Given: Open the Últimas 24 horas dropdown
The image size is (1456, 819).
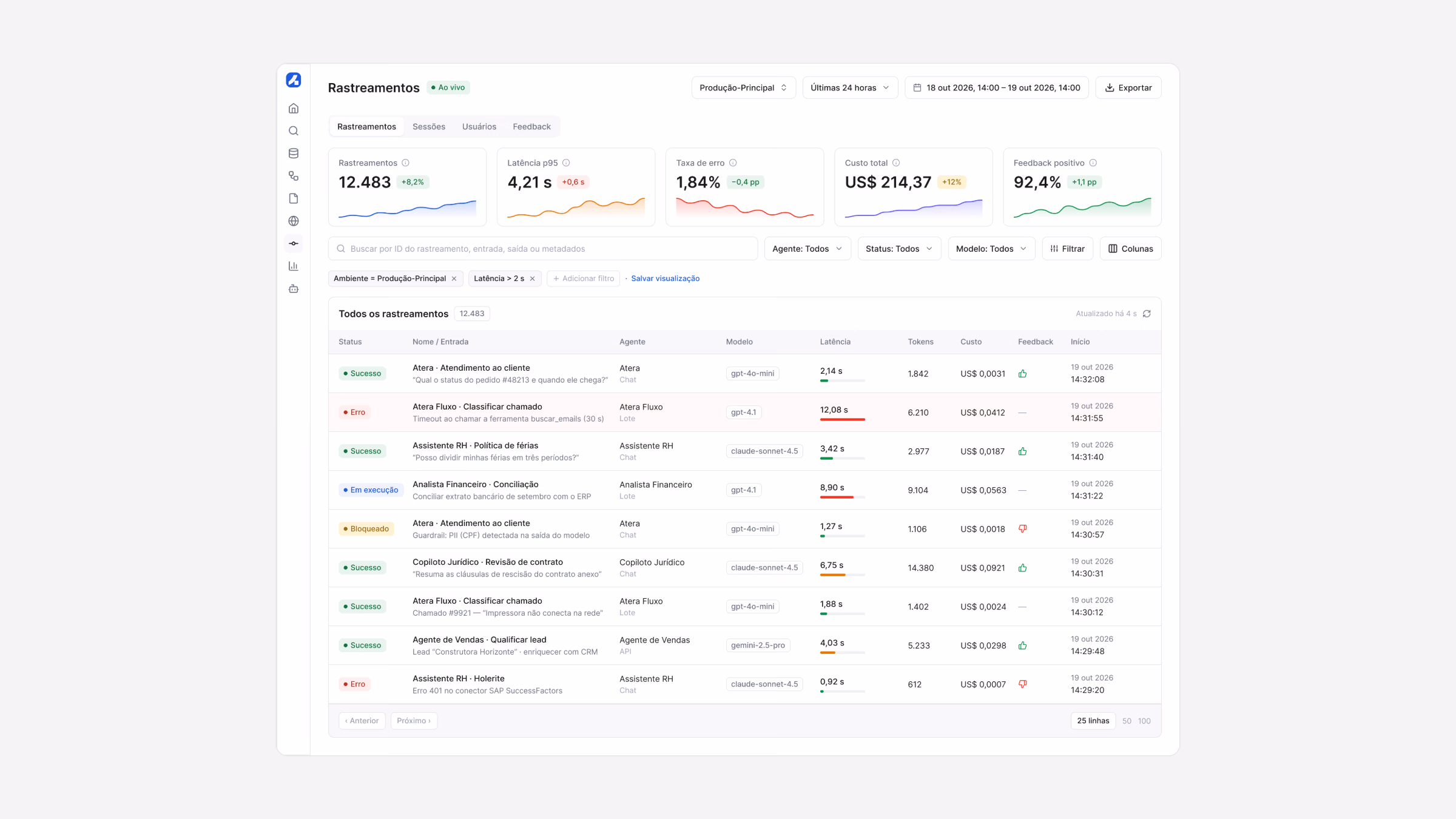Looking at the screenshot, I should [x=850, y=87].
